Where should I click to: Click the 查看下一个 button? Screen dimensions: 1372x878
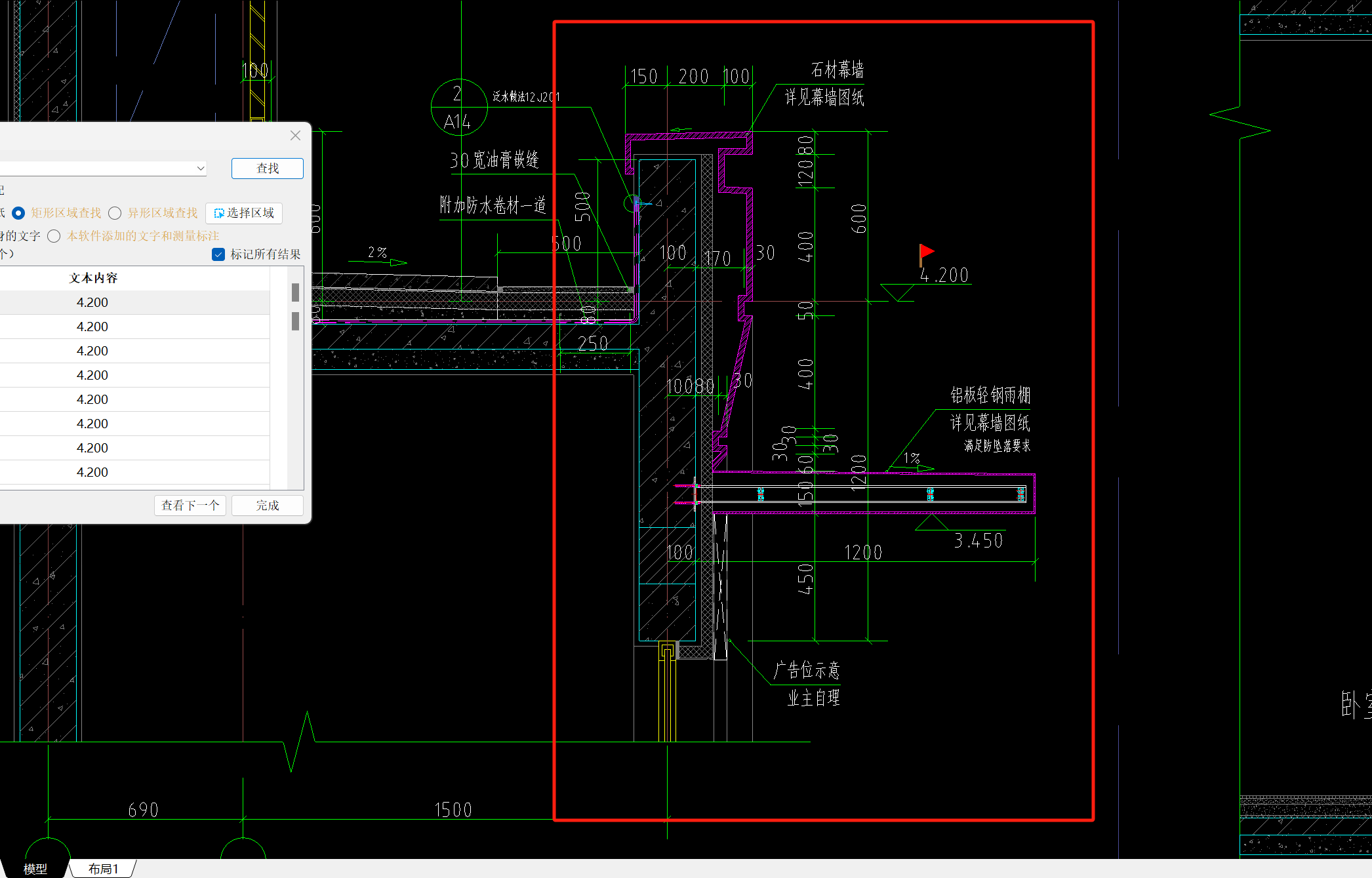tap(190, 506)
